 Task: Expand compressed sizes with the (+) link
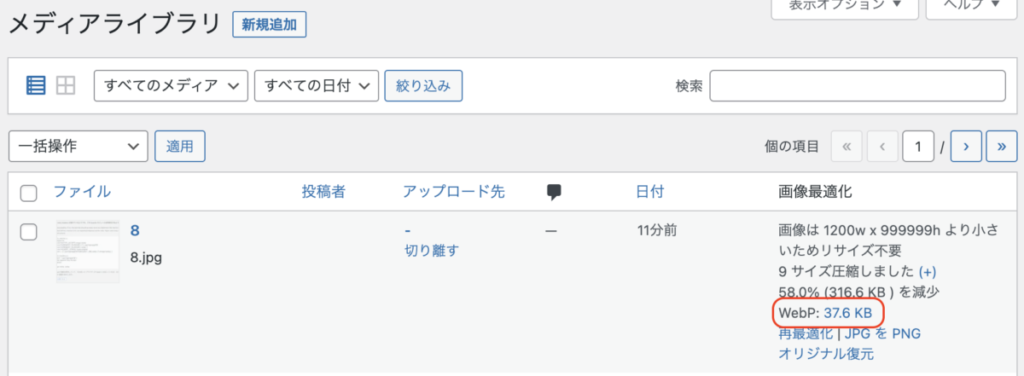927,271
